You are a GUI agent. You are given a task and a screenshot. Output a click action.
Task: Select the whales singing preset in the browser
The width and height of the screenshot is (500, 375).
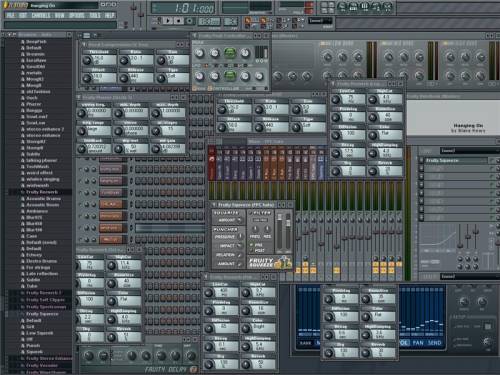[x=43, y=179]
